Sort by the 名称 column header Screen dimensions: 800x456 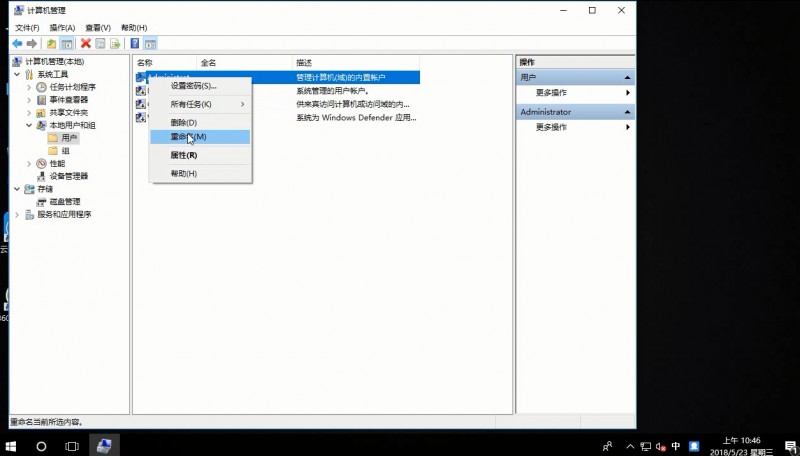pos(165,63)
